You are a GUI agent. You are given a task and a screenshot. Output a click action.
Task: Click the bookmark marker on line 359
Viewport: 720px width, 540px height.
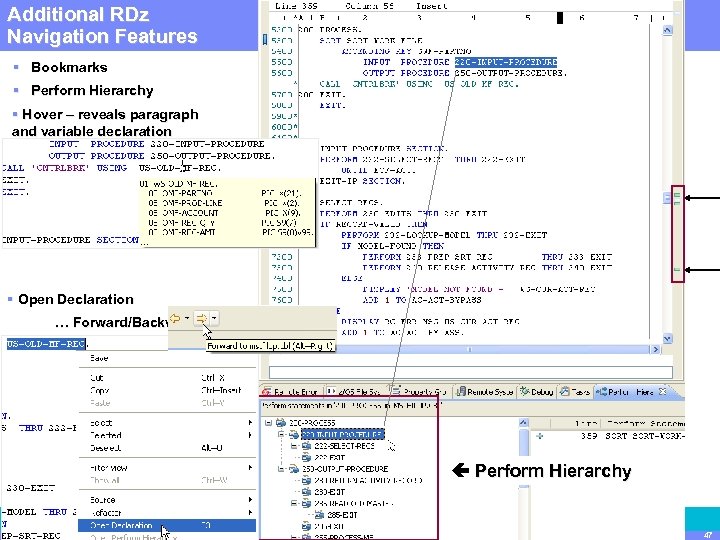tap(265, 40)
